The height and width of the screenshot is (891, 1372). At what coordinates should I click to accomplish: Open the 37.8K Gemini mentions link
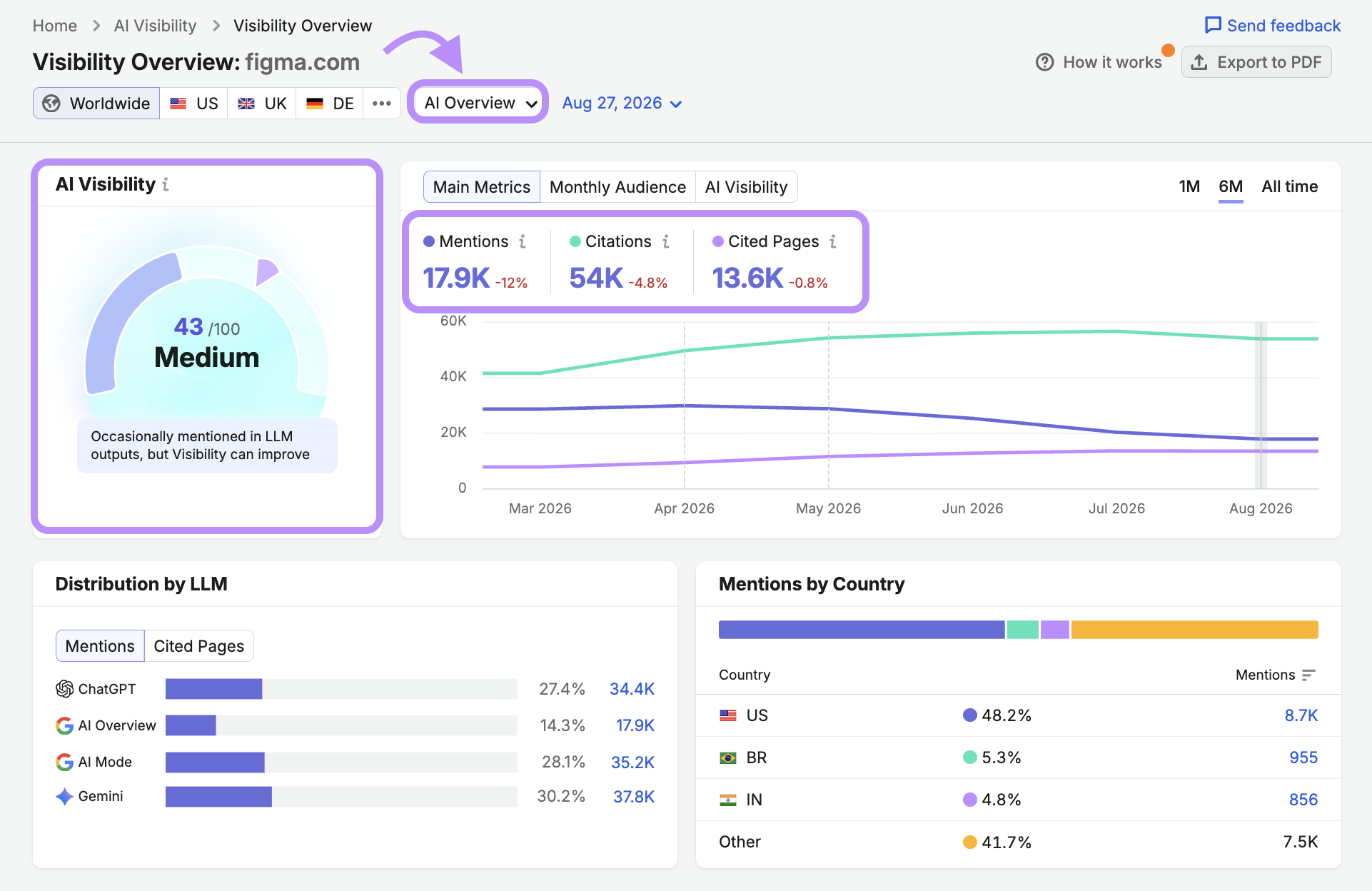(x=633, y=796)
